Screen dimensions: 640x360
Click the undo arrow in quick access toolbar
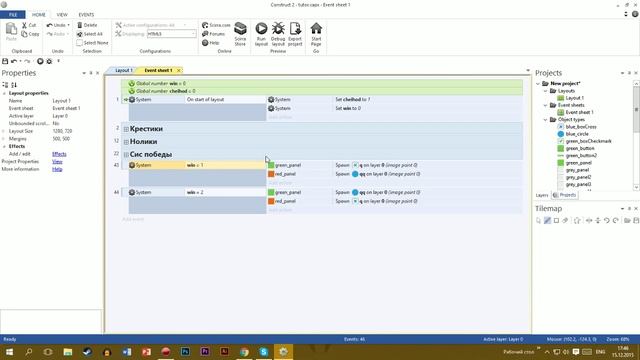tap(14, 61)
